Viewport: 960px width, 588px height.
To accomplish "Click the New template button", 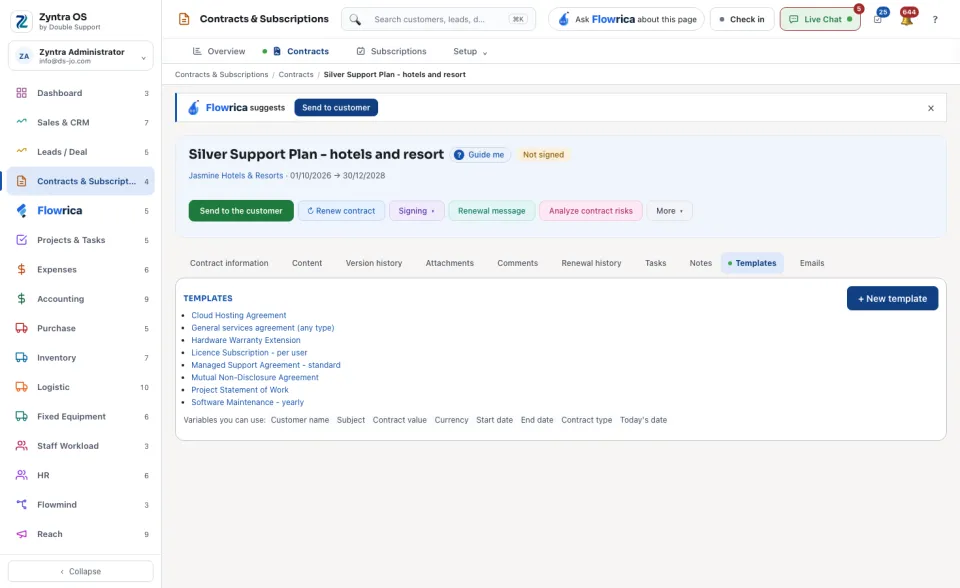I will (x=892, y=298).
